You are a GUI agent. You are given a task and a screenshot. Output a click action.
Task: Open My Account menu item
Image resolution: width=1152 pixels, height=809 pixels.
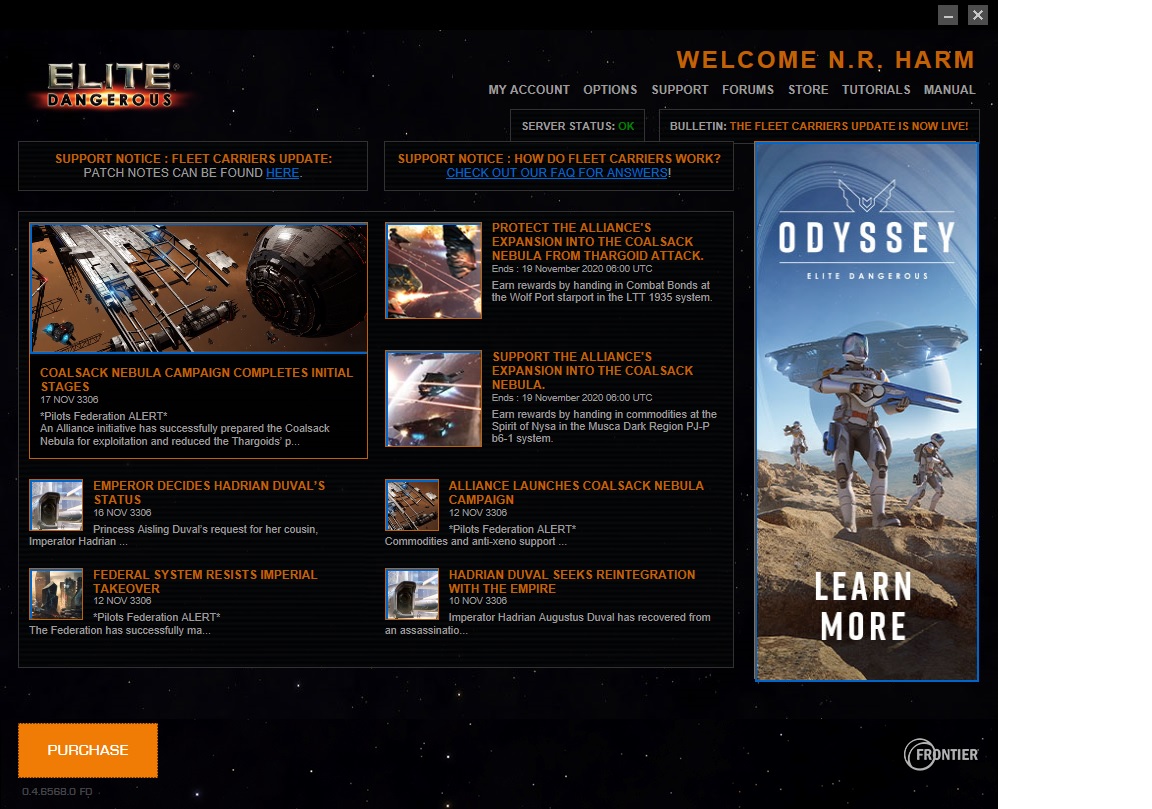(x=529, y=90)
